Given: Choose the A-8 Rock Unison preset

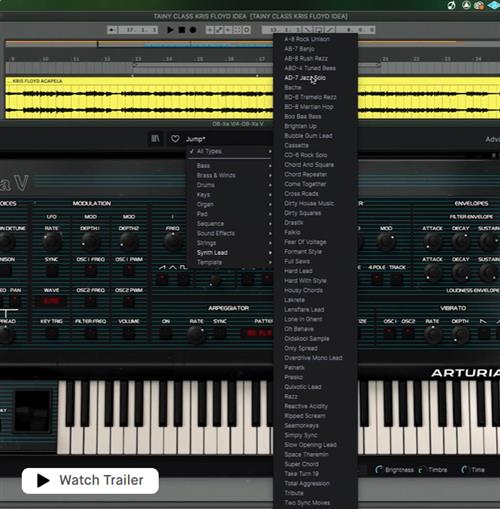Looking at the screenshot, I should [x=315, y=39].
